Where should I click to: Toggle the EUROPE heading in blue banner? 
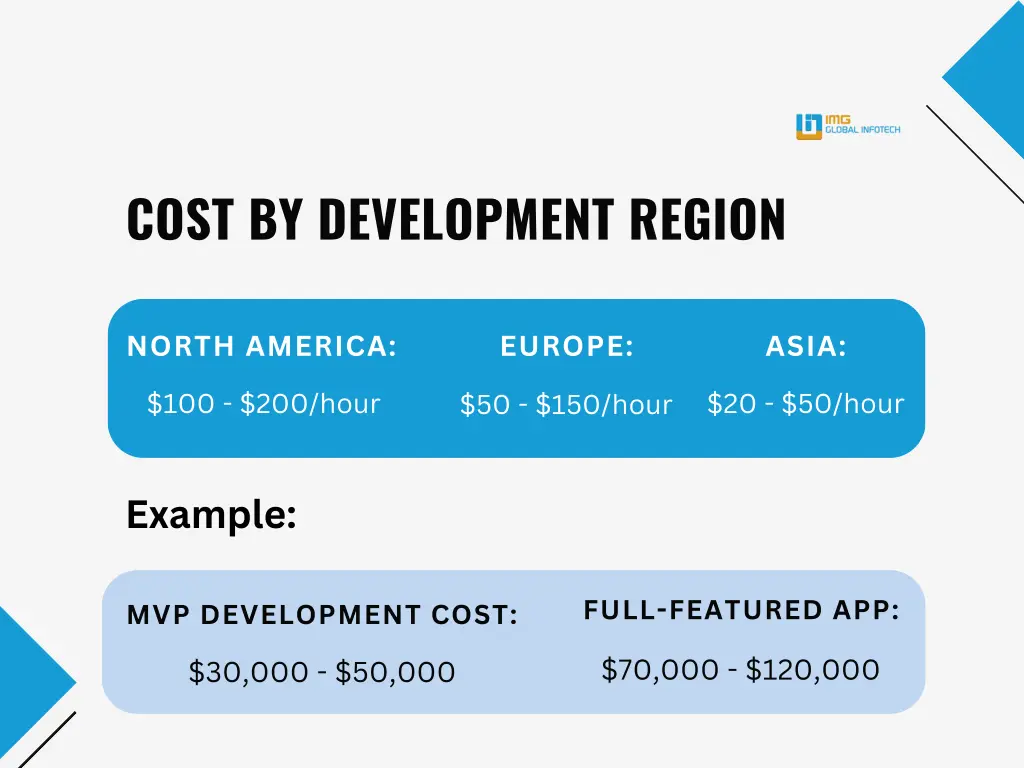point(567,346)
